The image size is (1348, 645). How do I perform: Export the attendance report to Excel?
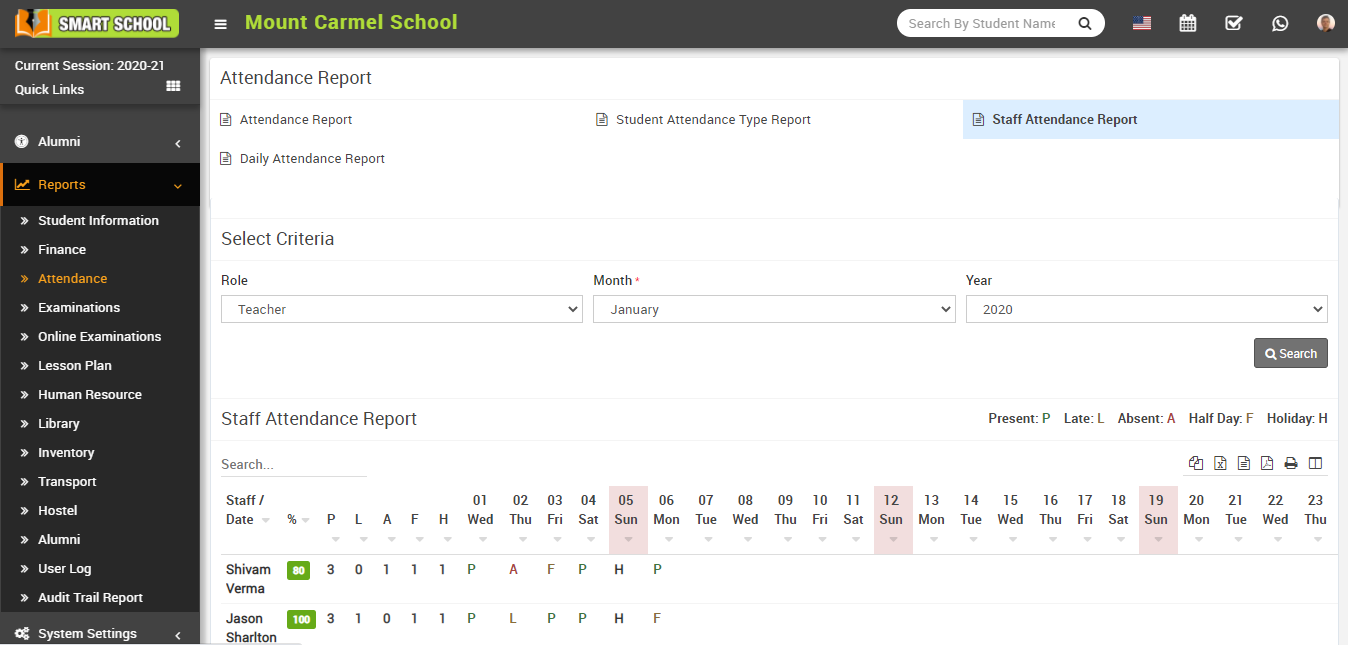pos(1220,463)
